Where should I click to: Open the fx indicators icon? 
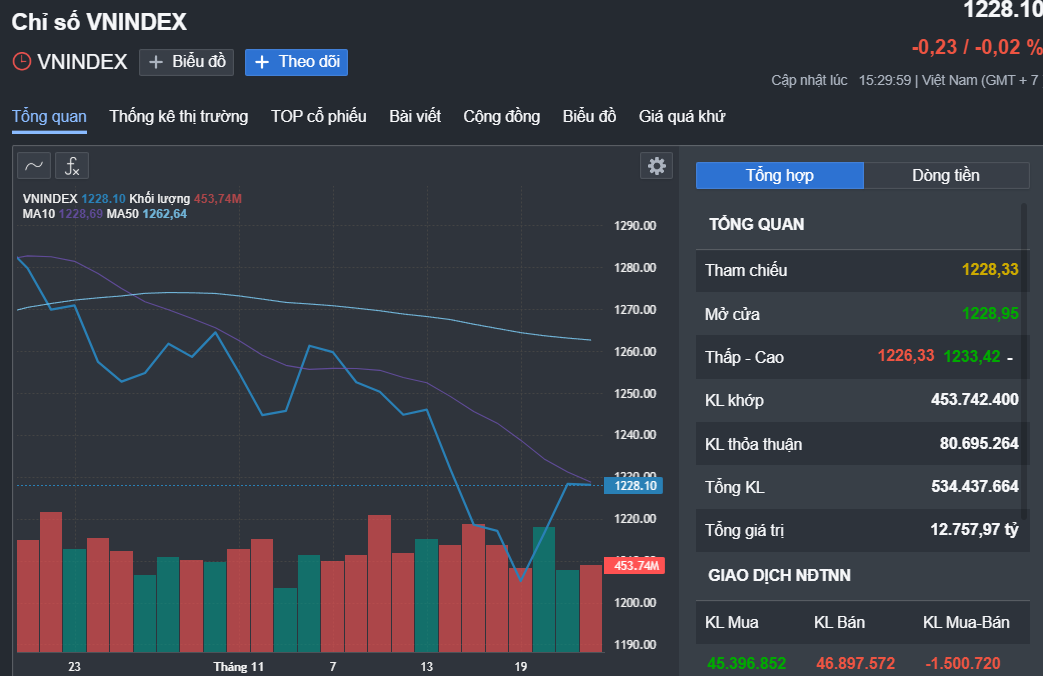click(72, 166)
